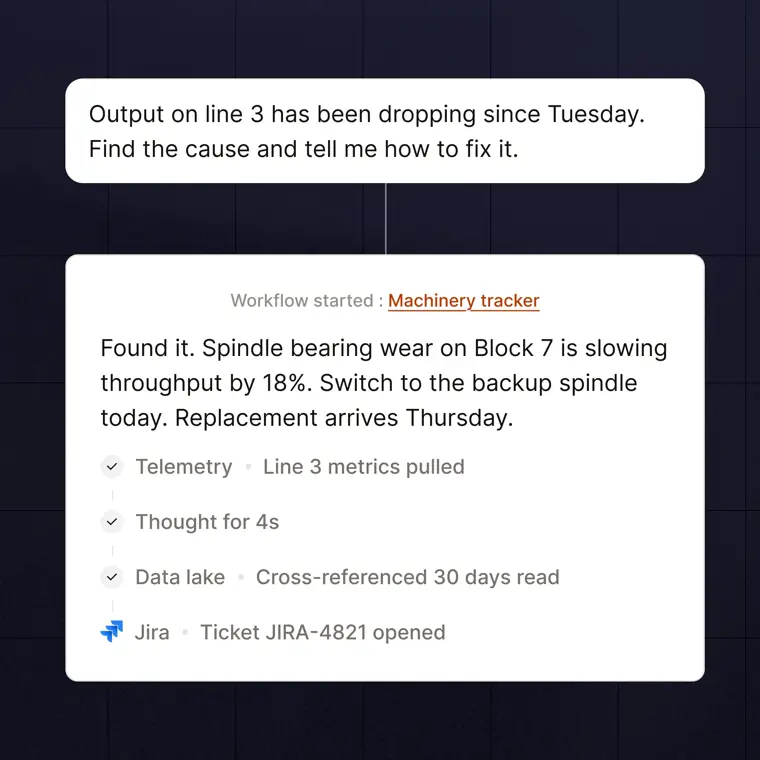This screenshot has width=760, height=760.
Task: Open Ticket JIRA-4821 opened entry
Action: [323, 633]
